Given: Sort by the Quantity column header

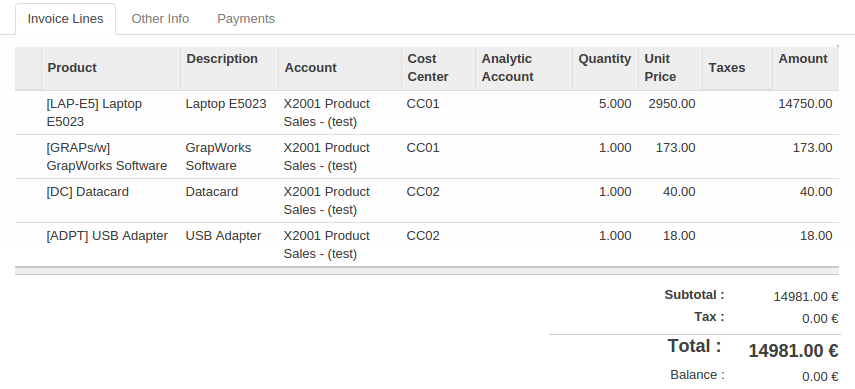Looking at the screenshot, I should tap(605, 68).
